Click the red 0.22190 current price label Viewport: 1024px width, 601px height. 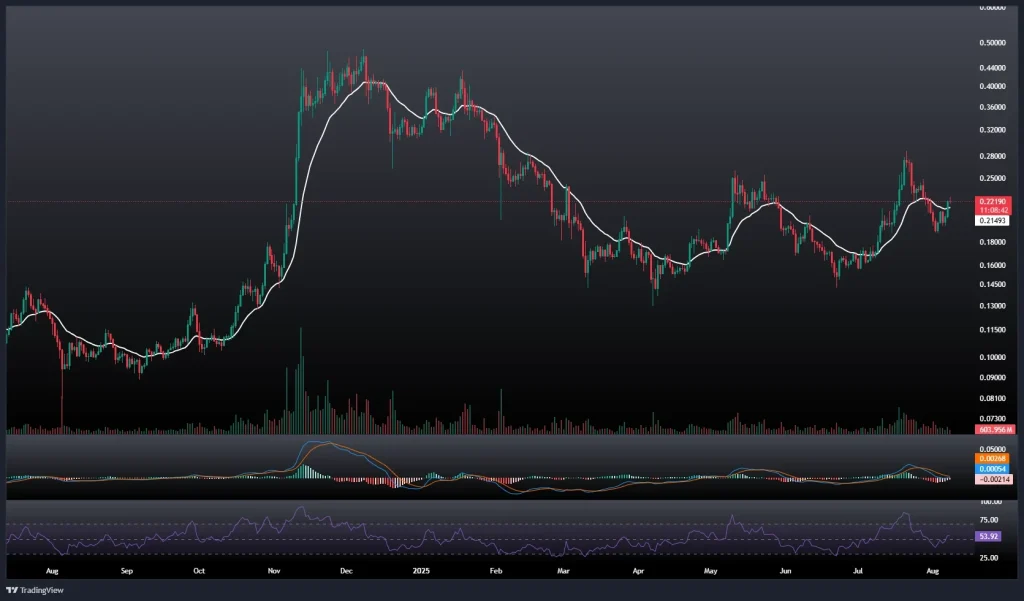[992, 203]
